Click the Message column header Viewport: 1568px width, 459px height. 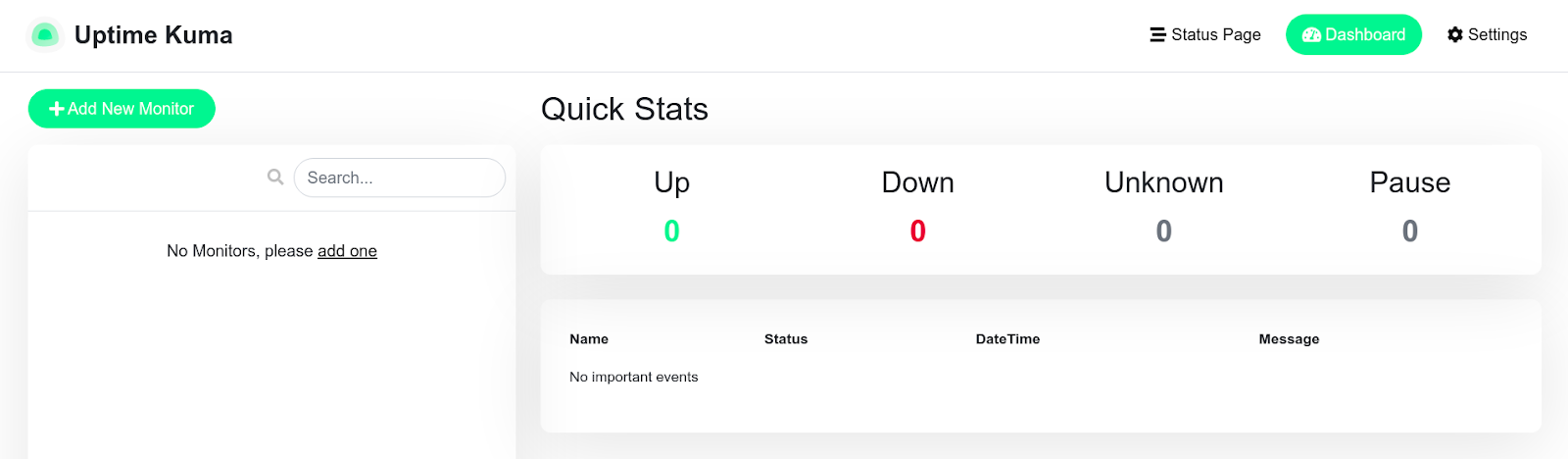tap(1289, 339)
